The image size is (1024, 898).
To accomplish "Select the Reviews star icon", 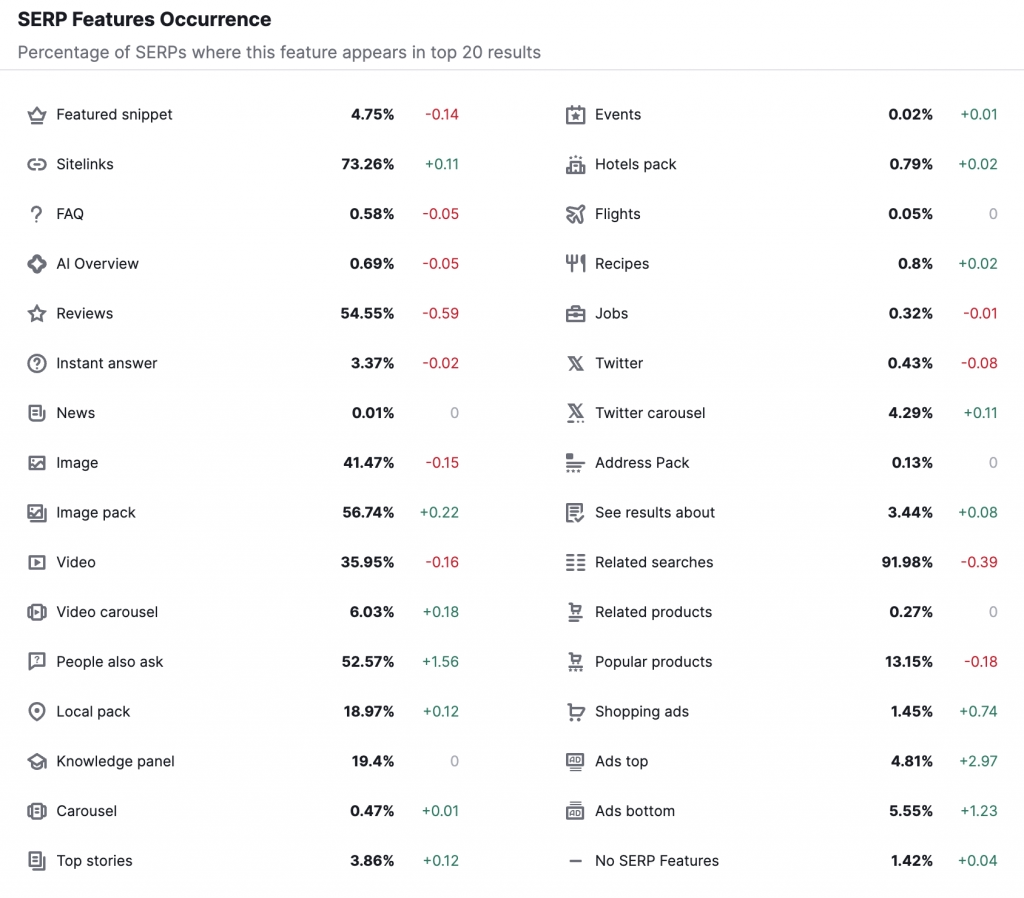I will [x=36, y=313].
